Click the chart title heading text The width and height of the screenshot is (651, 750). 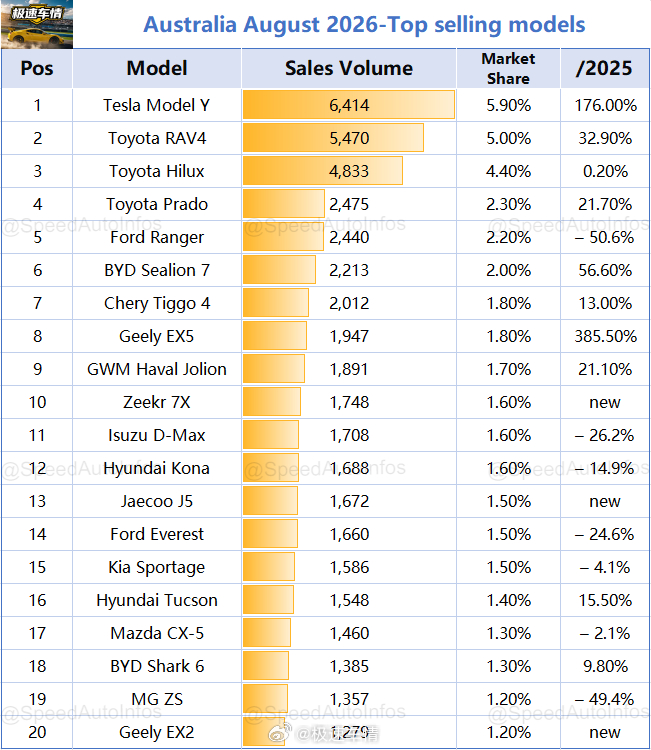pyautogui.click(x=364, y=24)
